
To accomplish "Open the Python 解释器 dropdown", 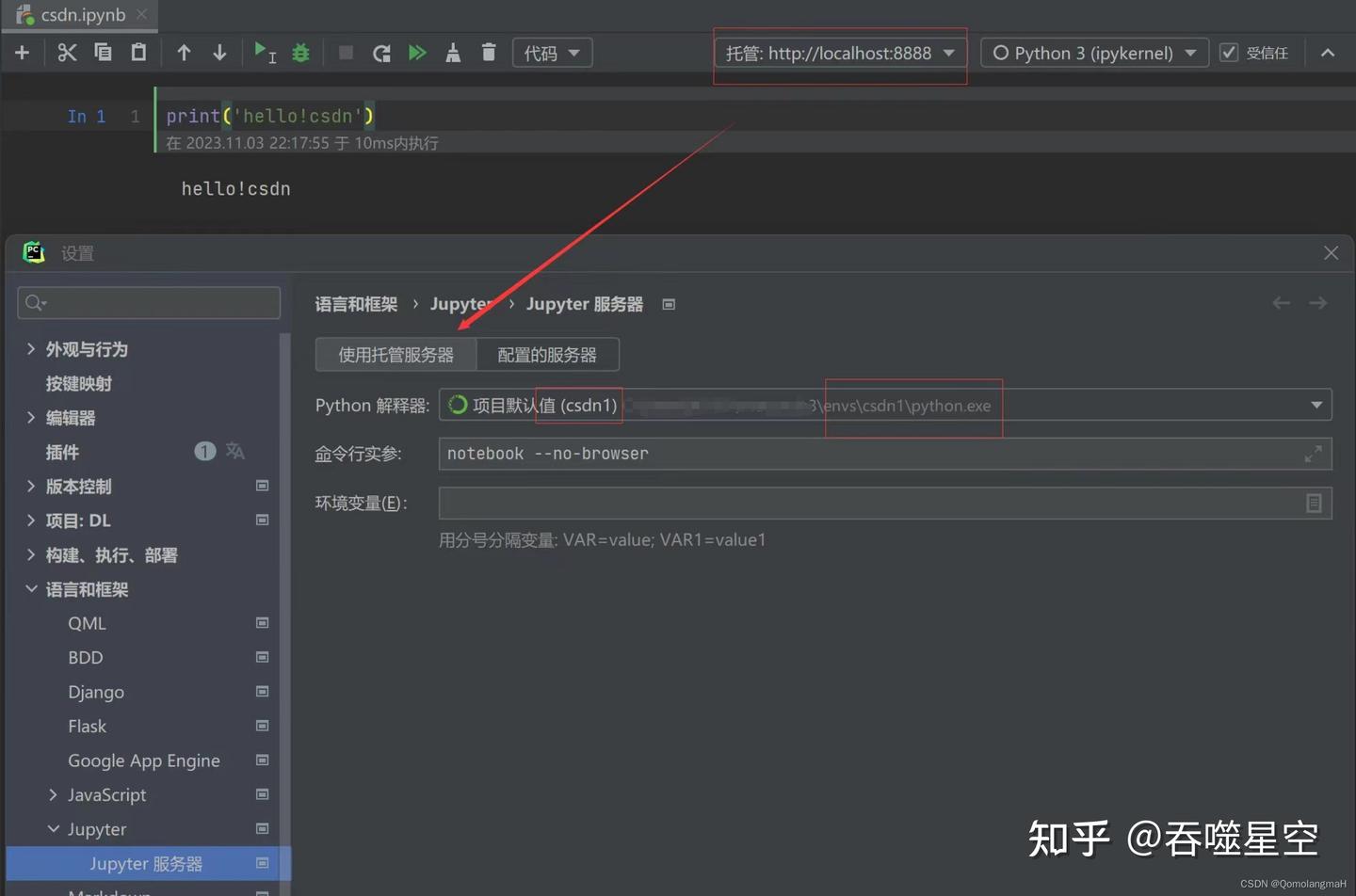I will tap(1316, 405).
